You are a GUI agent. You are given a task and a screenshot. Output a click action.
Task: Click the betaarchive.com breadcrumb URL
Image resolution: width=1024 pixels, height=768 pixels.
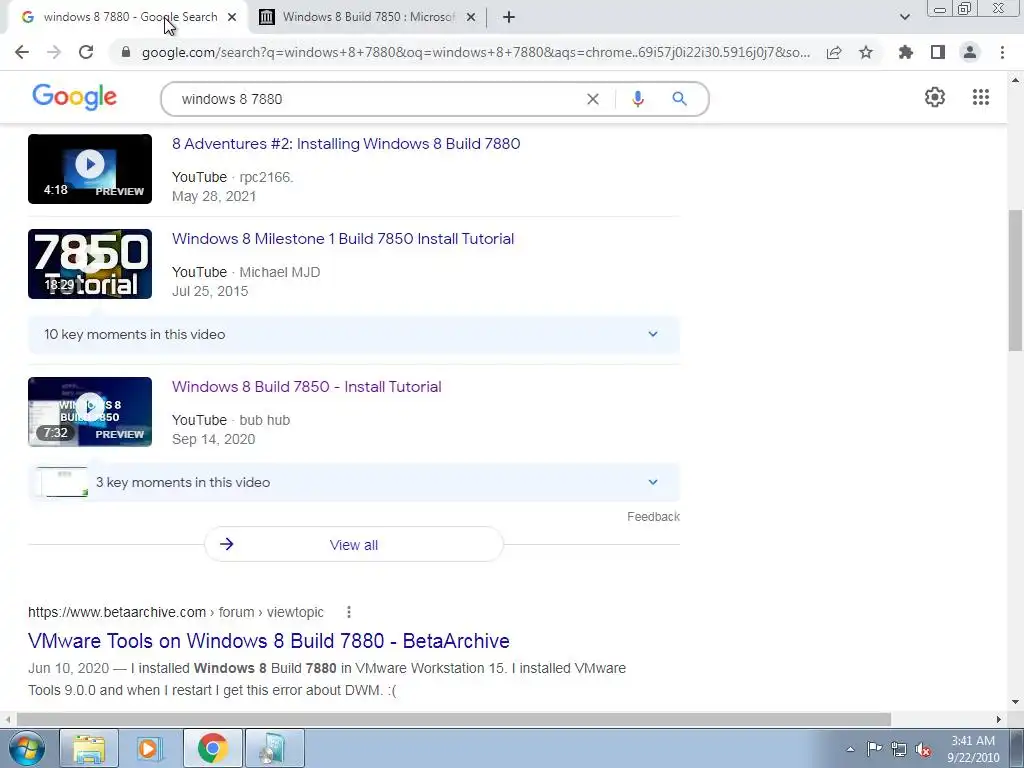pyautogui.click(x=176, y=612)
